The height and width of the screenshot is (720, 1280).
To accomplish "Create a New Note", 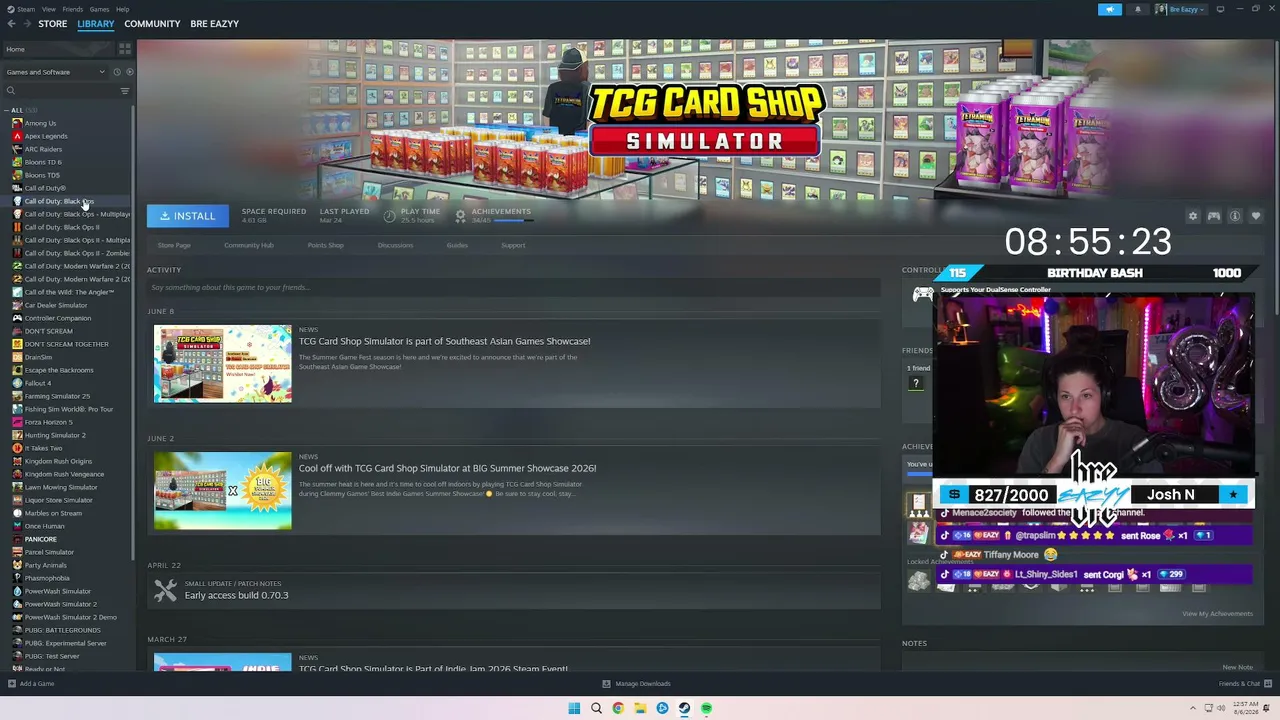I will 1237,667.
